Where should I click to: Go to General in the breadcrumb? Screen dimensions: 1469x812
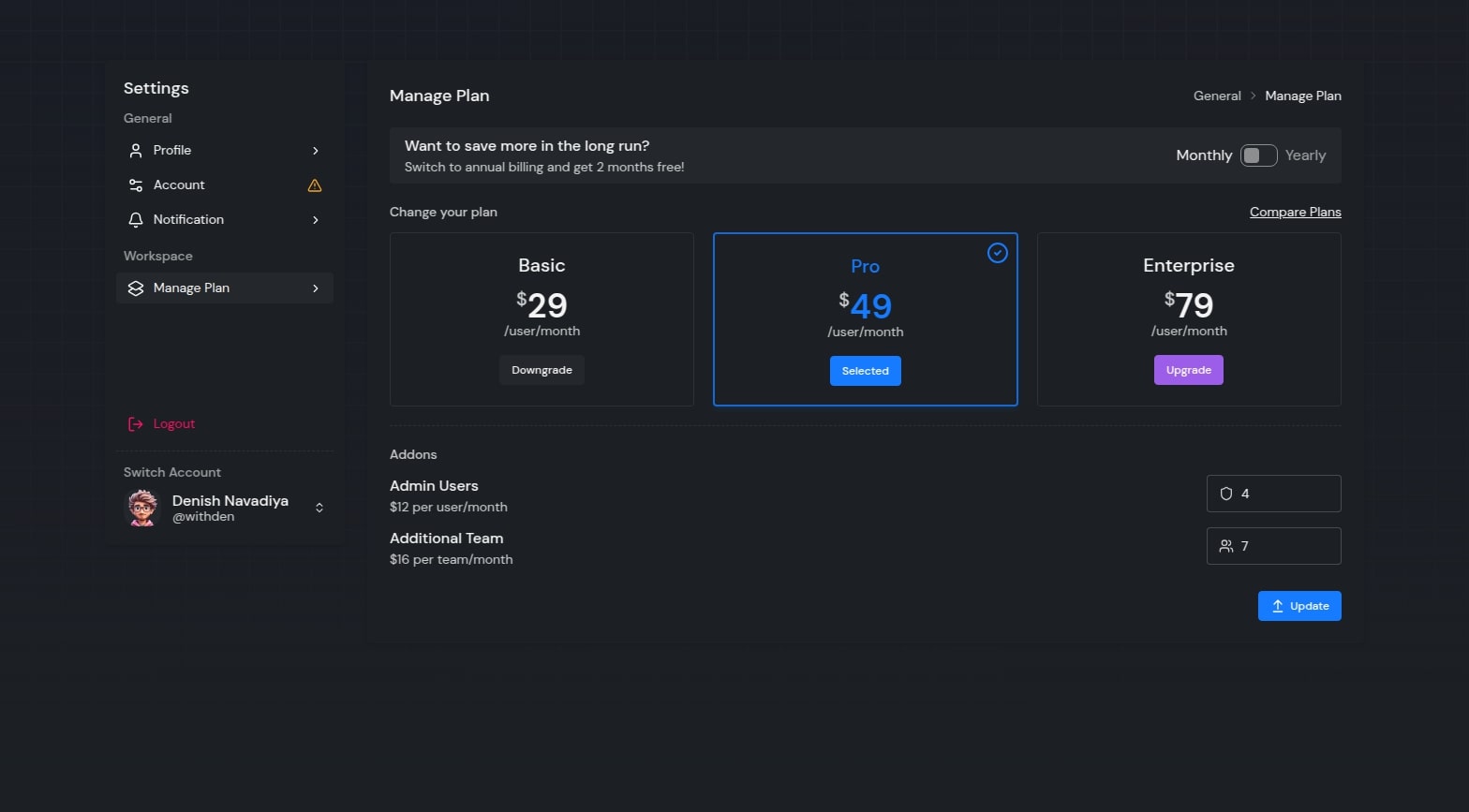coord(1217,96)
